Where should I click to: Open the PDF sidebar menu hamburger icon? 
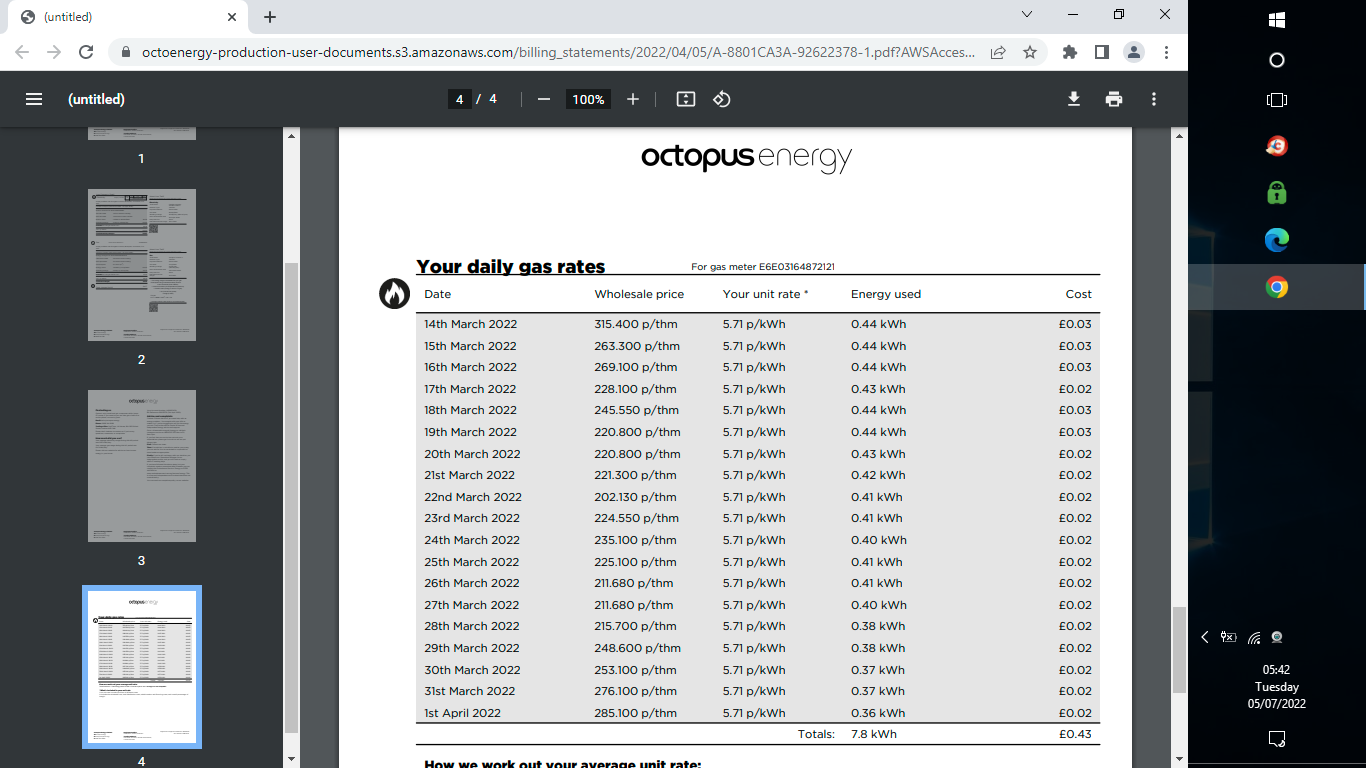coord(34,99)
